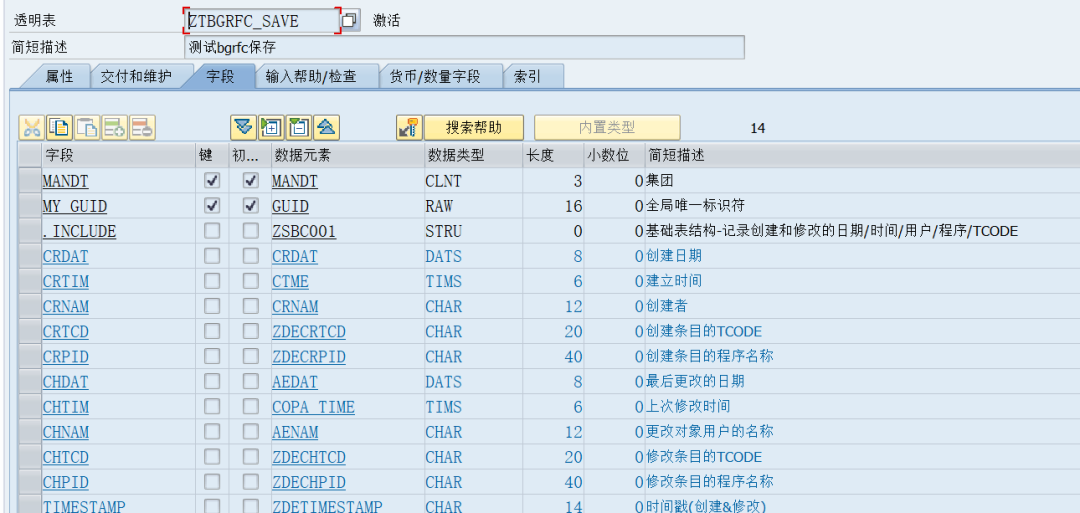The image size is (1080, 513).
Task: Select the .INCLUDE row via its row selector
Action: click(29, 231)
